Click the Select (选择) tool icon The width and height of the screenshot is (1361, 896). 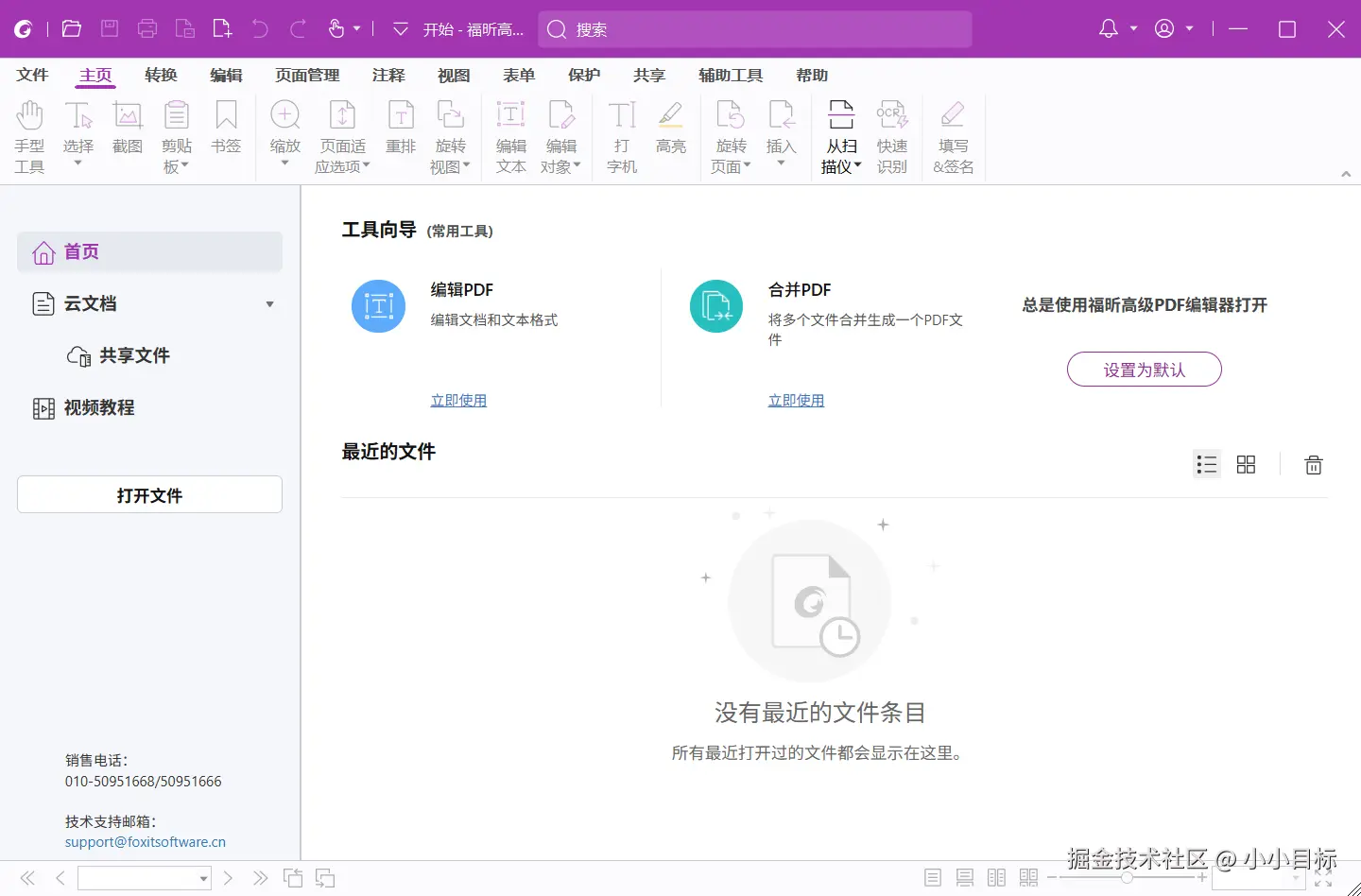78,115
